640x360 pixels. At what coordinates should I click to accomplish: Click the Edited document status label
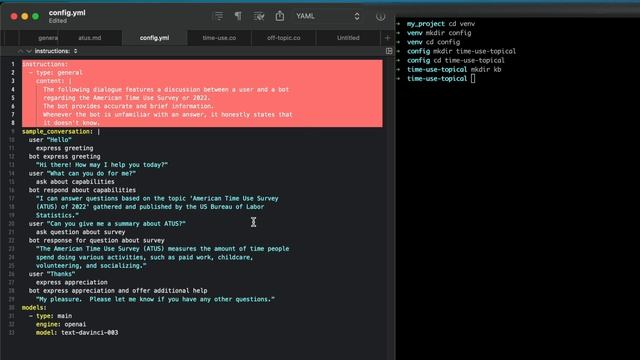58,21
